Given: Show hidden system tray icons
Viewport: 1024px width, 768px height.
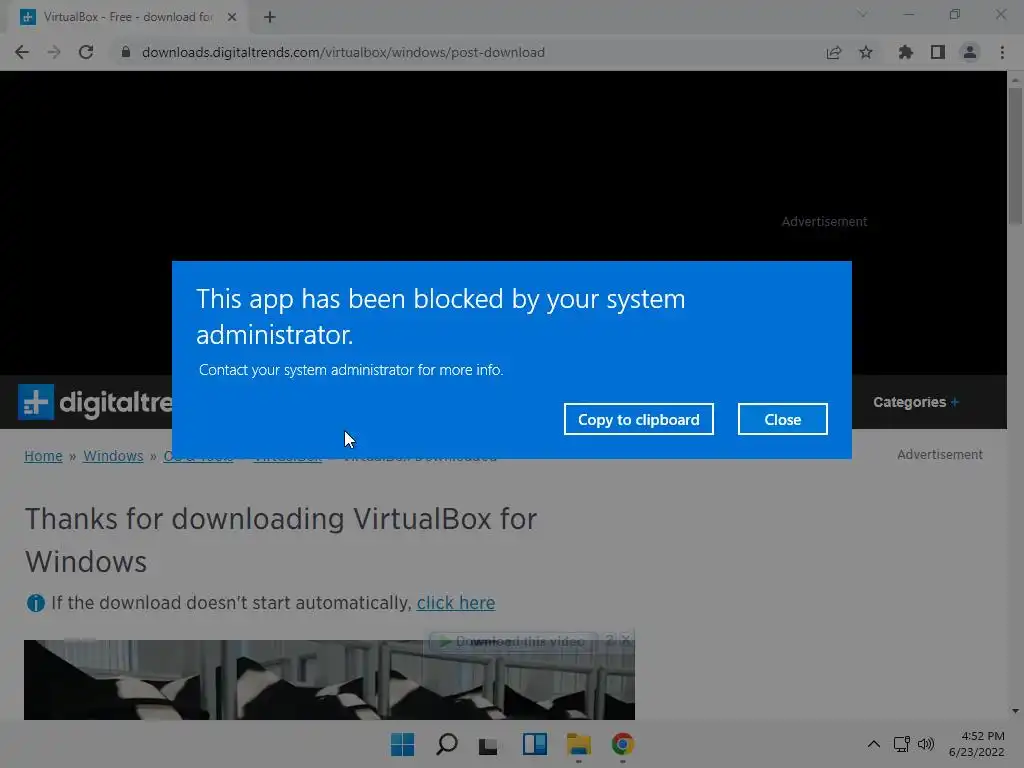Looking at the screenshot, I should click(x=874, y=744).
